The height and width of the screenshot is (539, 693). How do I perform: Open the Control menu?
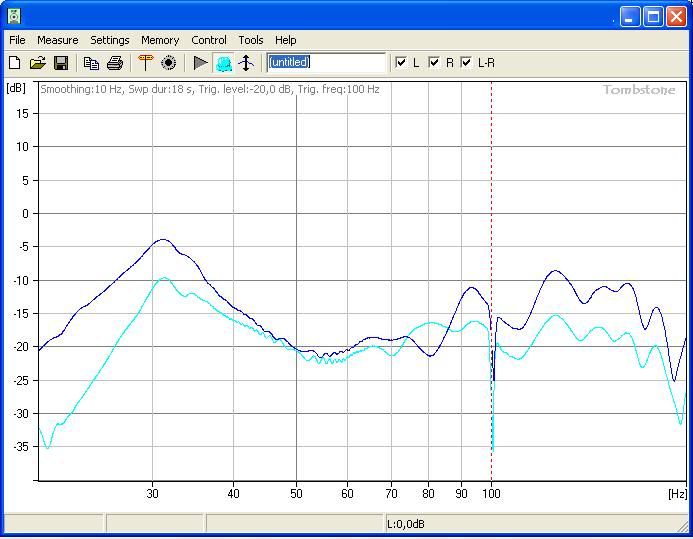click(209, 40)
